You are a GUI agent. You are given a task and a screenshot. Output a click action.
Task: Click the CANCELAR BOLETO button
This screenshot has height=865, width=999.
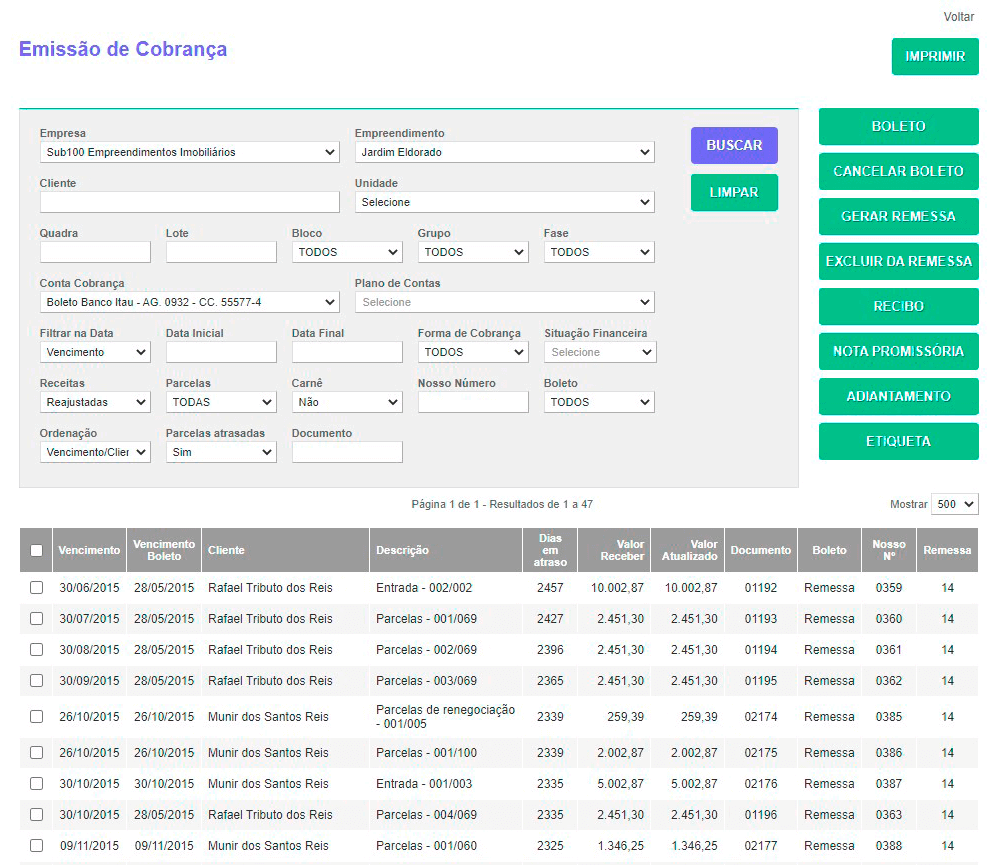coord(898,172)
